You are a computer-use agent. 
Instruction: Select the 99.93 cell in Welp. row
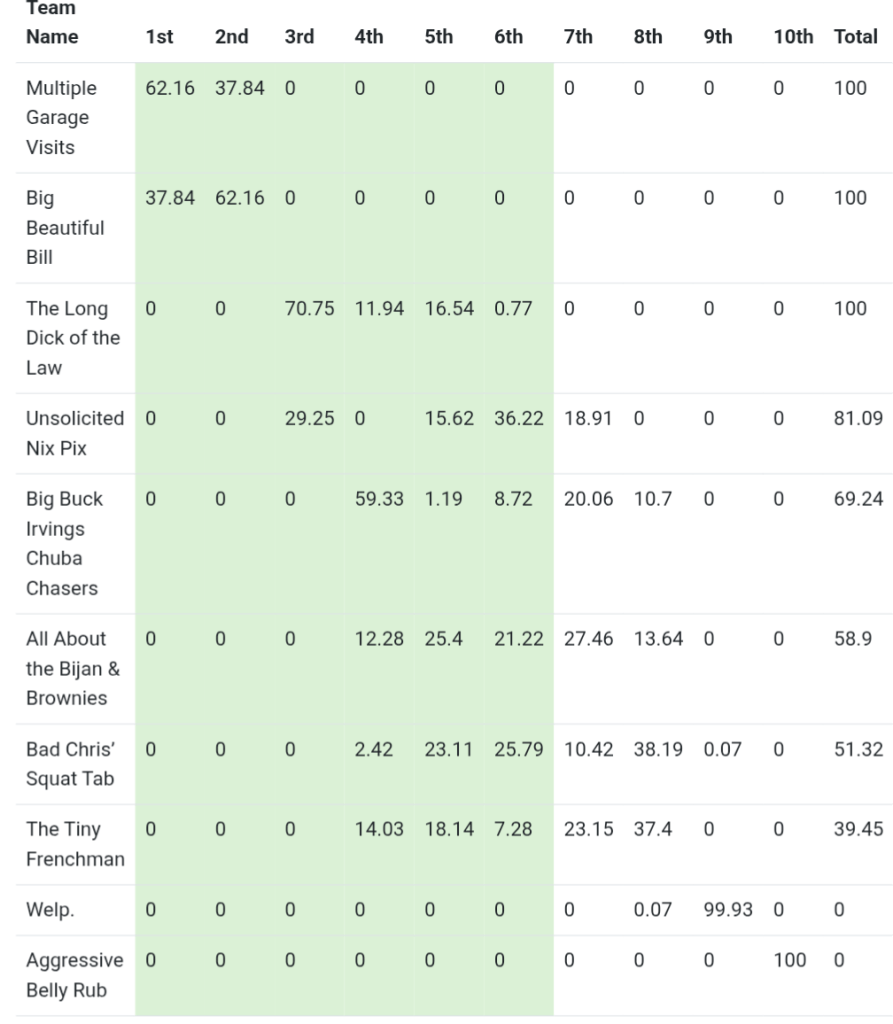tap(728, 909)
